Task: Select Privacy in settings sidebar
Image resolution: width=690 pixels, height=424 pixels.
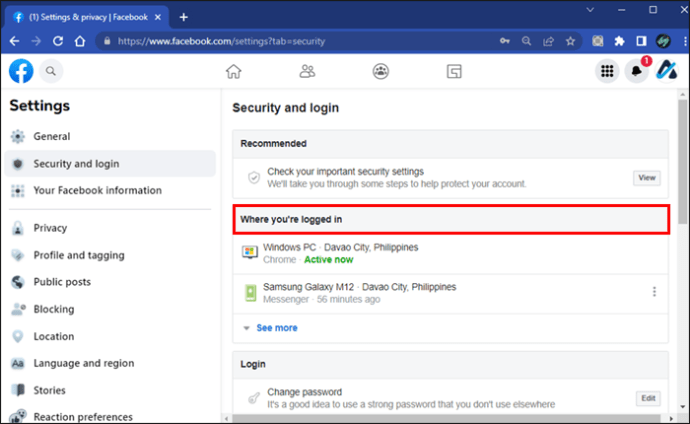Action: 50,228
